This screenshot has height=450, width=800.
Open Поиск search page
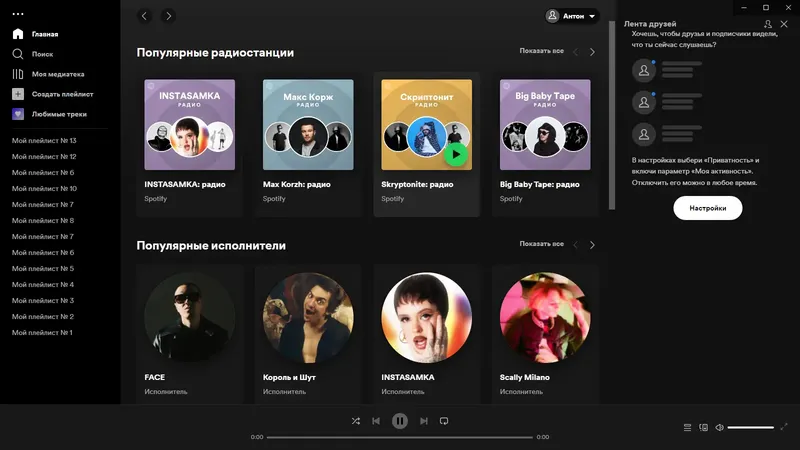[42, 54]
